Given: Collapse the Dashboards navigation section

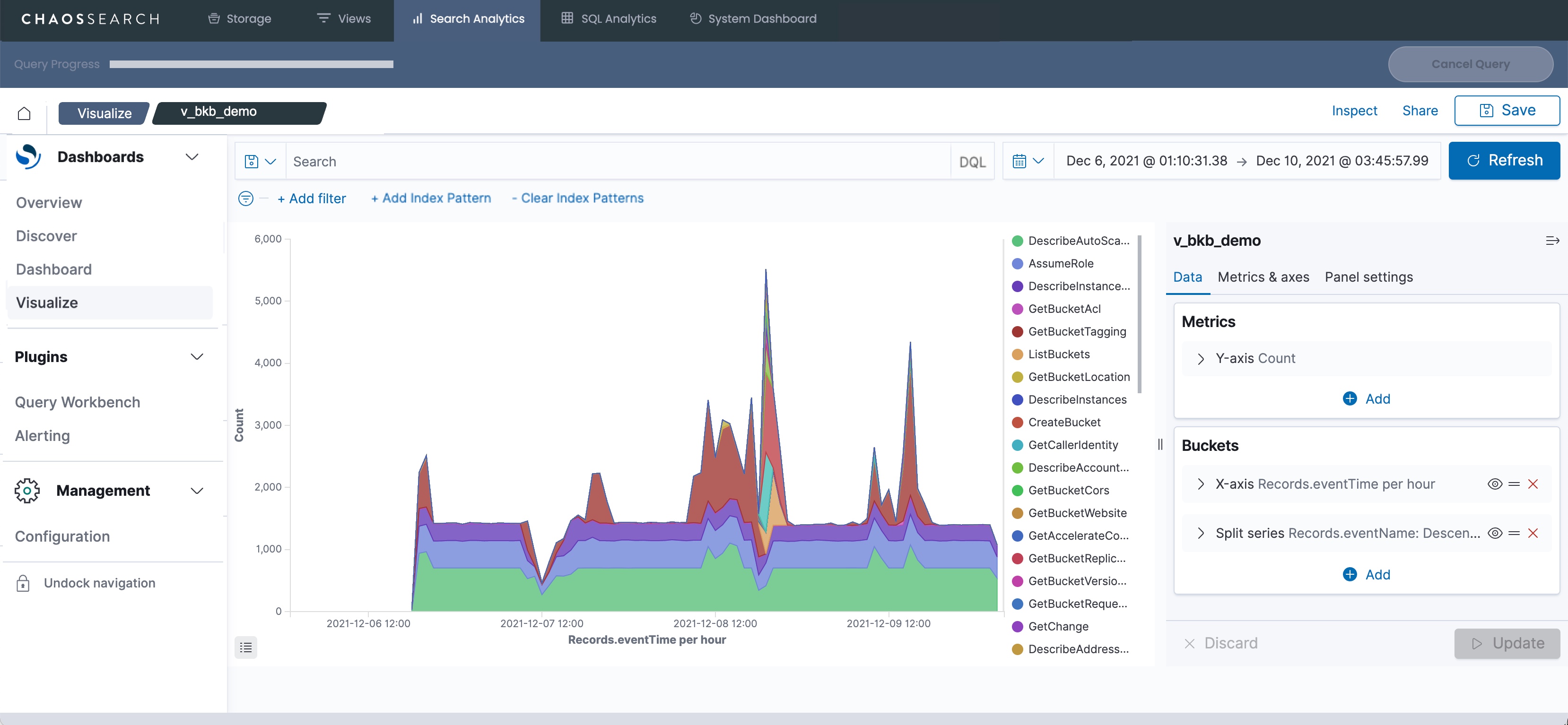Looking at the screenshot, I should (x=192, y=157).
